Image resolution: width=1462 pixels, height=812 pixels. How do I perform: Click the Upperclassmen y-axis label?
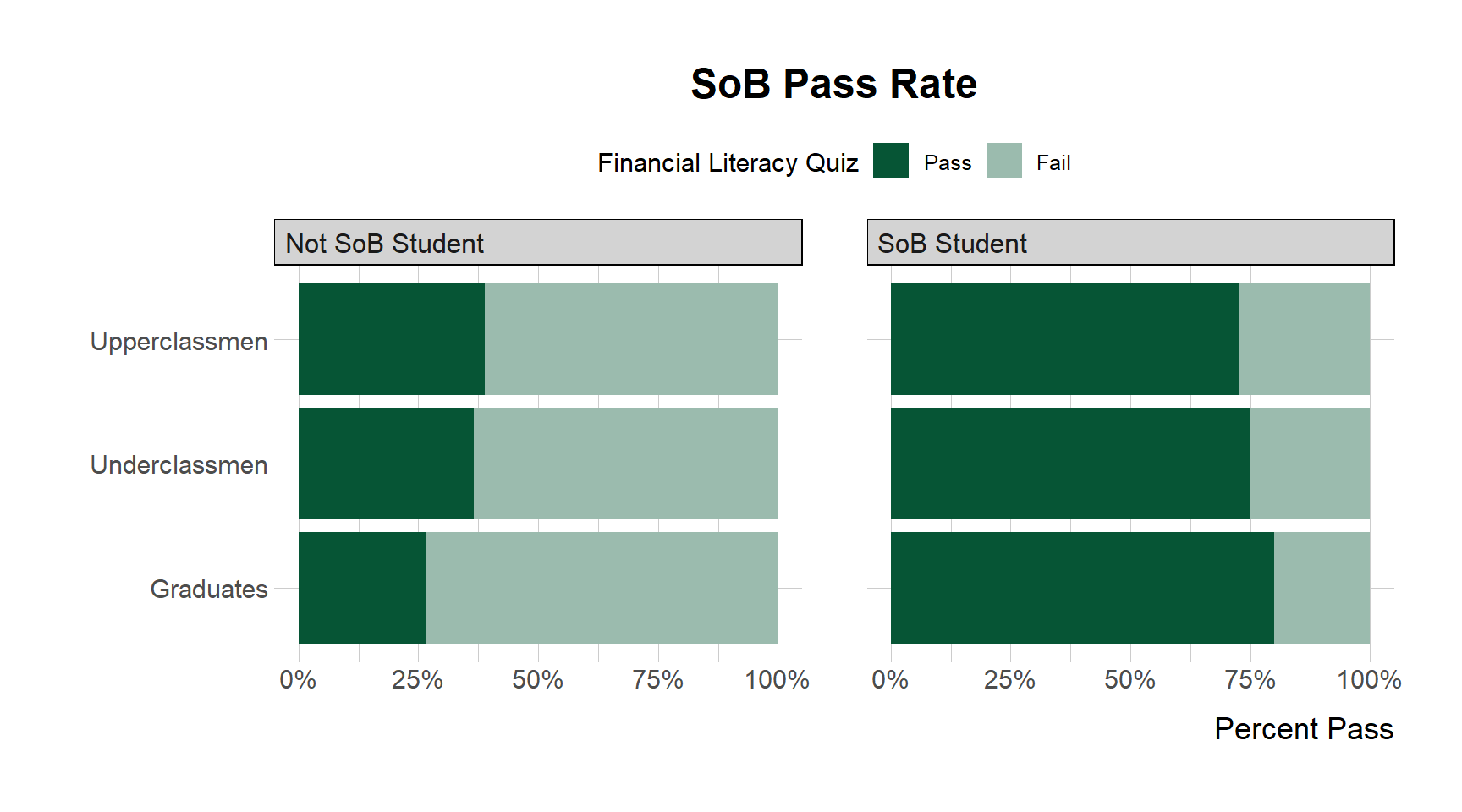179,342
